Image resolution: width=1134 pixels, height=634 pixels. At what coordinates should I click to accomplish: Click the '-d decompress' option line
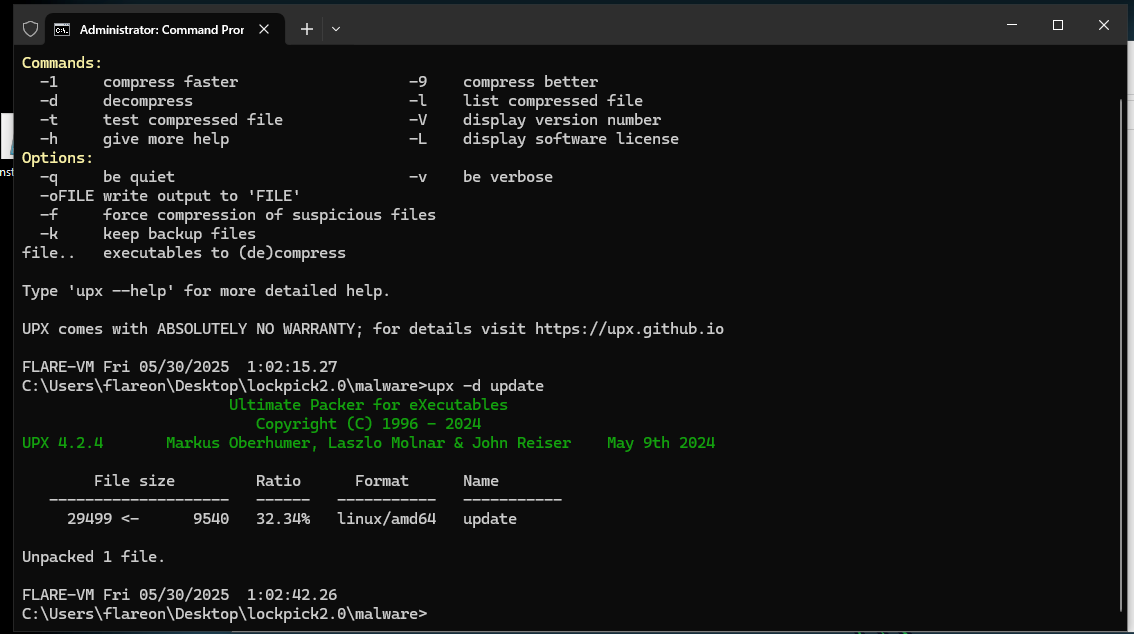tap(116, 100)
